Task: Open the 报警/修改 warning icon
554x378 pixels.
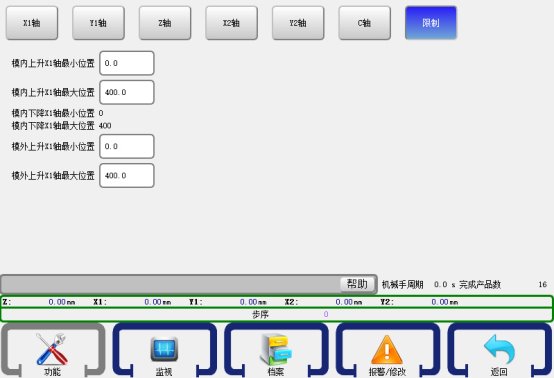Action: point(387,350)
